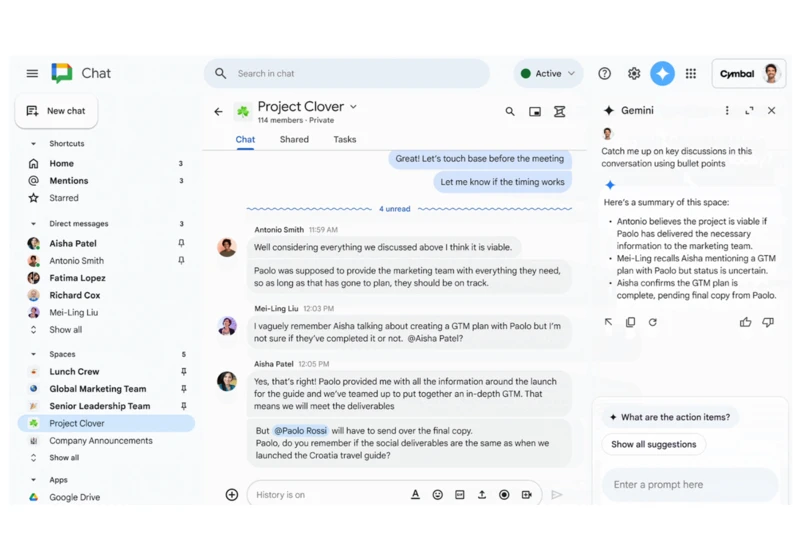The width and height of the screenshot is (800, 560).
Task: Toggle the blue Gemini spark button
Action: click(x=662, y=73)
